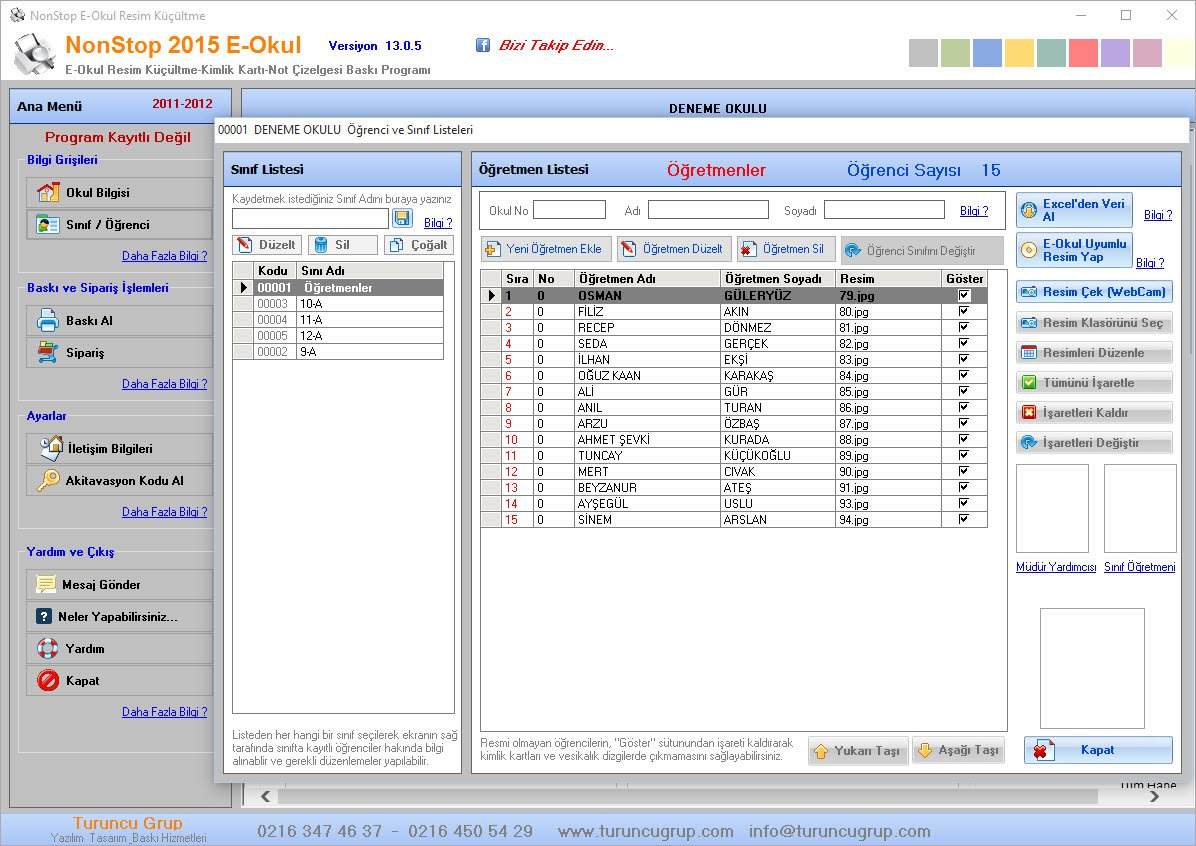Open Daha Fazla Bilgi under Bilgi Girişleri
Image resolution: width=1196 pixels, height=846 pixels.
(165, 256)
